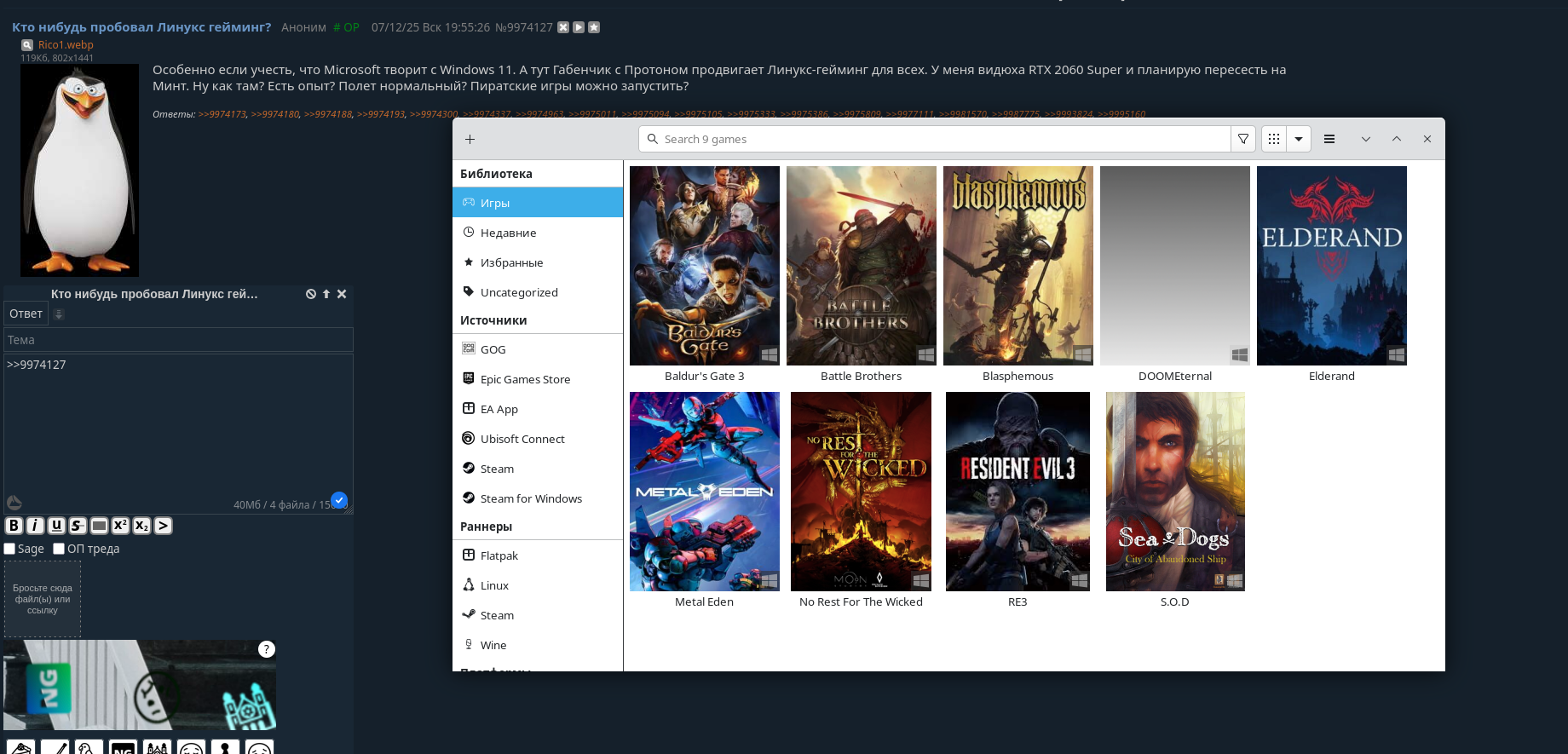Open the Rico1.webp file link
This screenshot has width=1568, height=754.
coord(66,45)
